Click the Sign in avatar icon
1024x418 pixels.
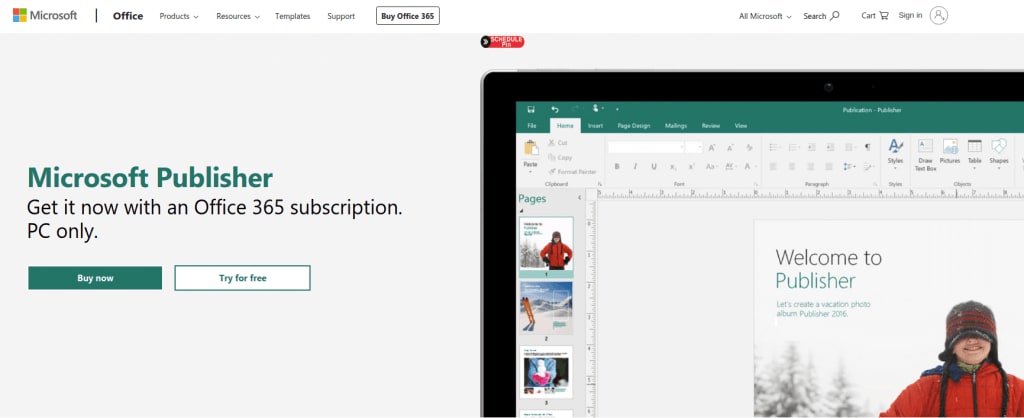(938, 16)
